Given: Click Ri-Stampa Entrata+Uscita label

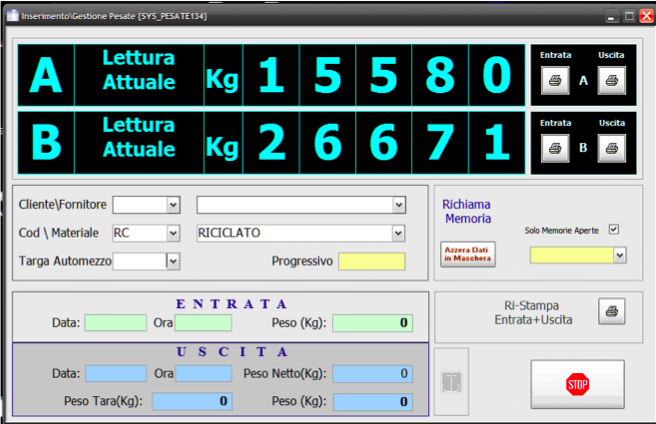Looking at the screenshot, I should click(x=533, y=313).
